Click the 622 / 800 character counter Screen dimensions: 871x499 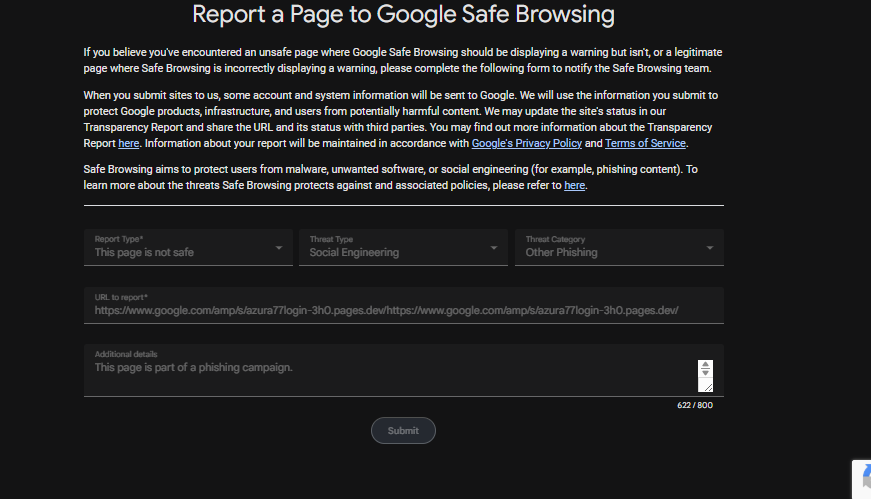click(695, 405)
